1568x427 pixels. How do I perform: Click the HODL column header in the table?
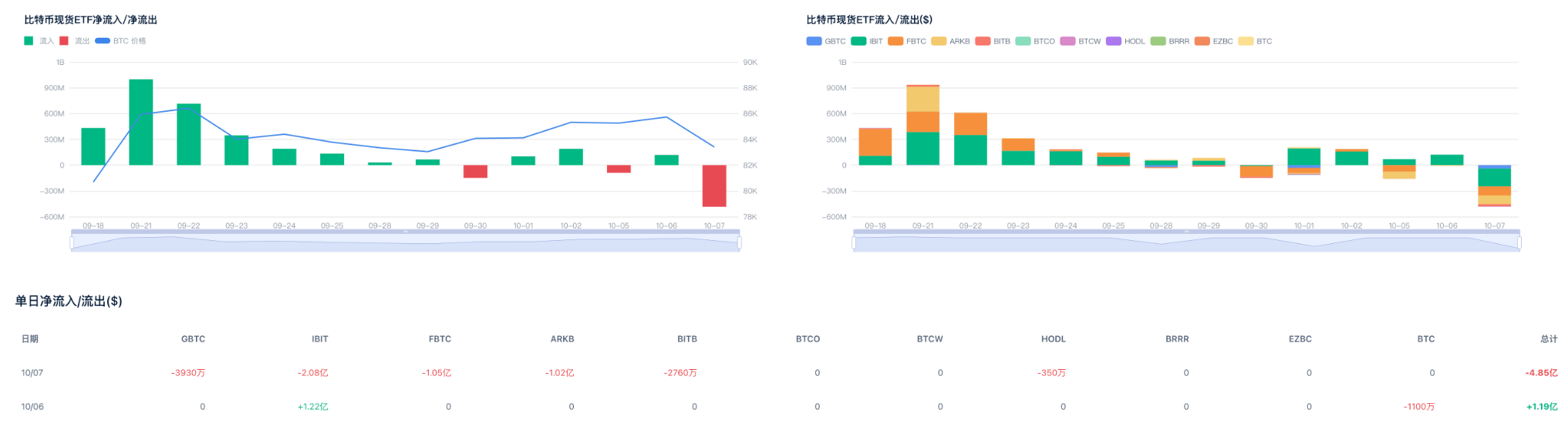pyautogui.click(x=1053, y=339)
